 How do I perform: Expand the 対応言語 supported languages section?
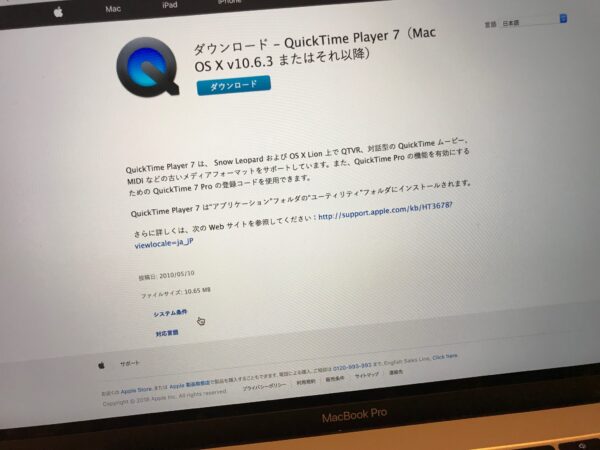(x=167, y=333)
